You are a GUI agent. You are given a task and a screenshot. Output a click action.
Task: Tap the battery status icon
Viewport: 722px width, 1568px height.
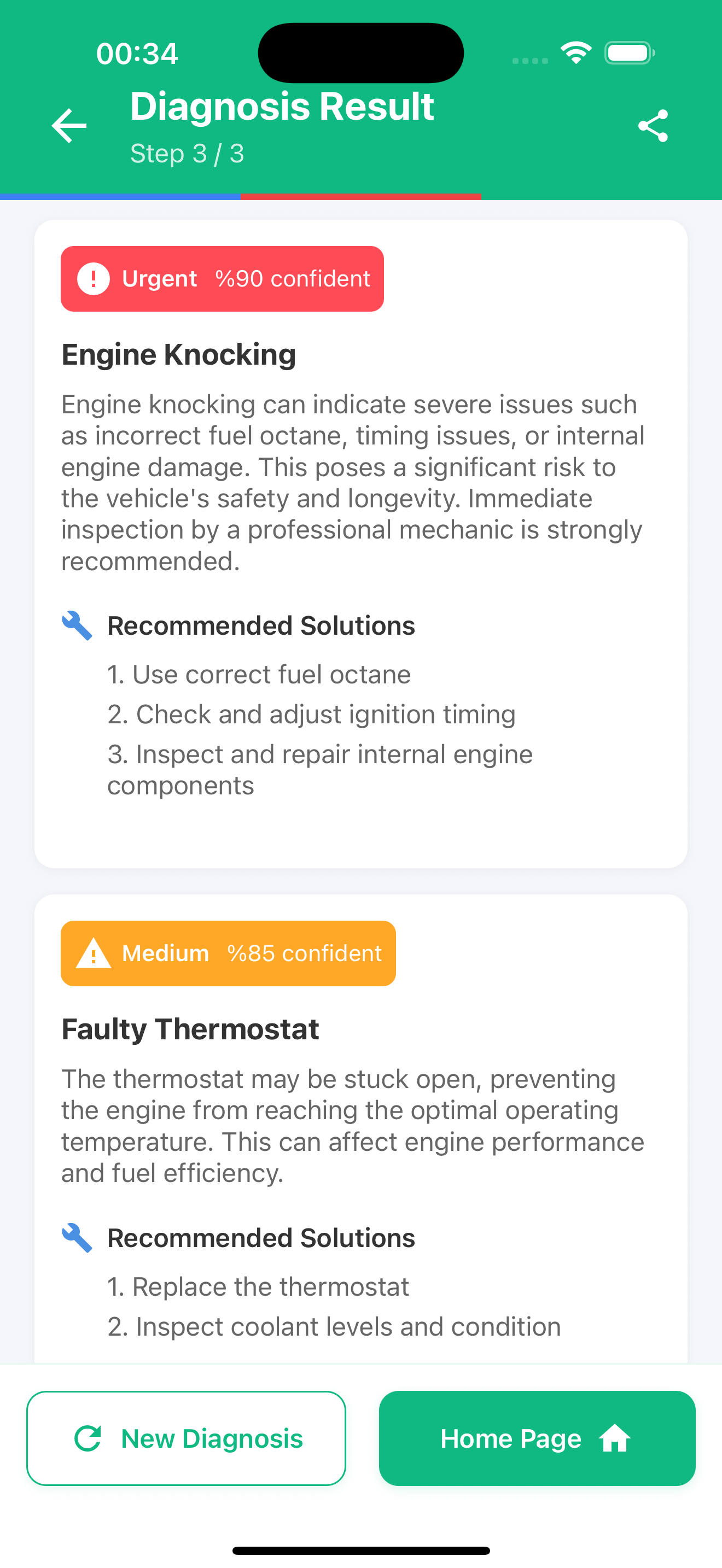[x=630, y=53]
